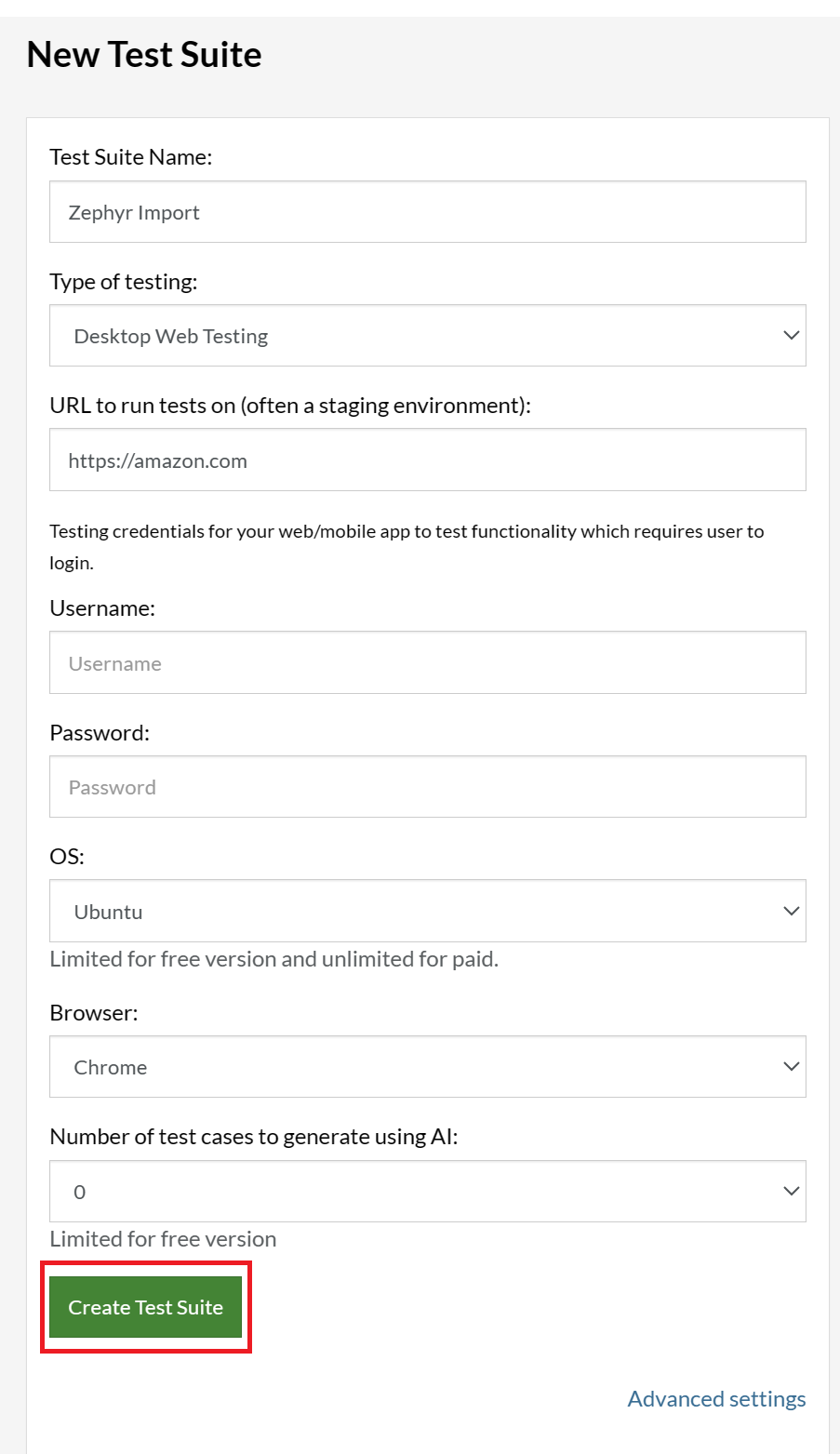Viewport: 840px width, 1454px height.
Task: Select the Password input field
Action: coord(427,787)
